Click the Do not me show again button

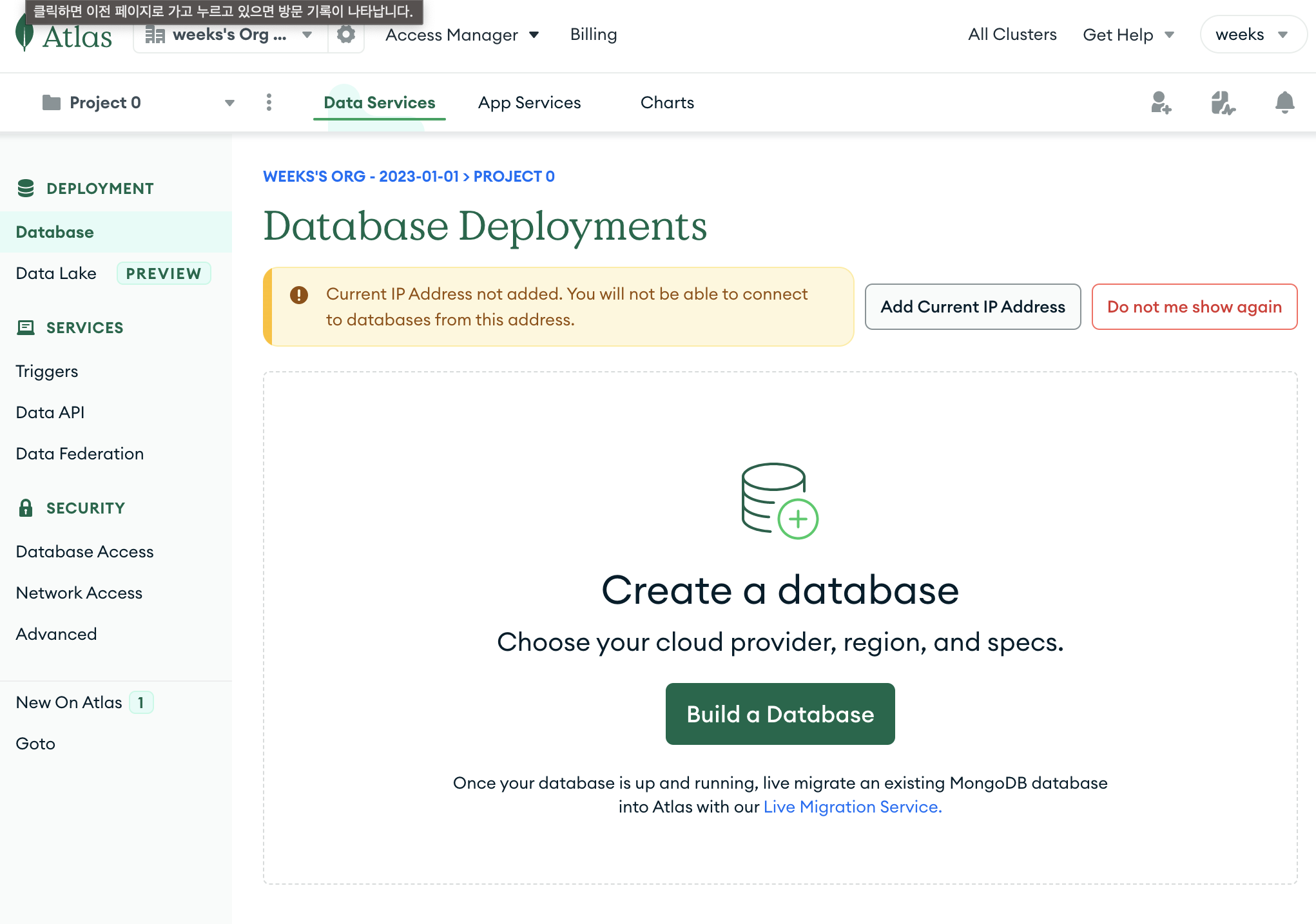tap(1195, 307)
